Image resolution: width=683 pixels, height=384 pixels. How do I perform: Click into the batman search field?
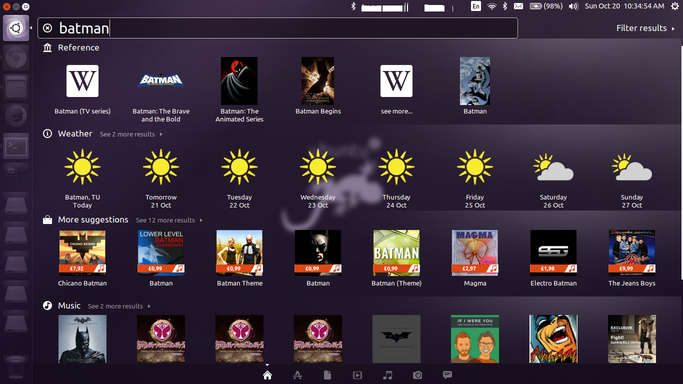278,28
